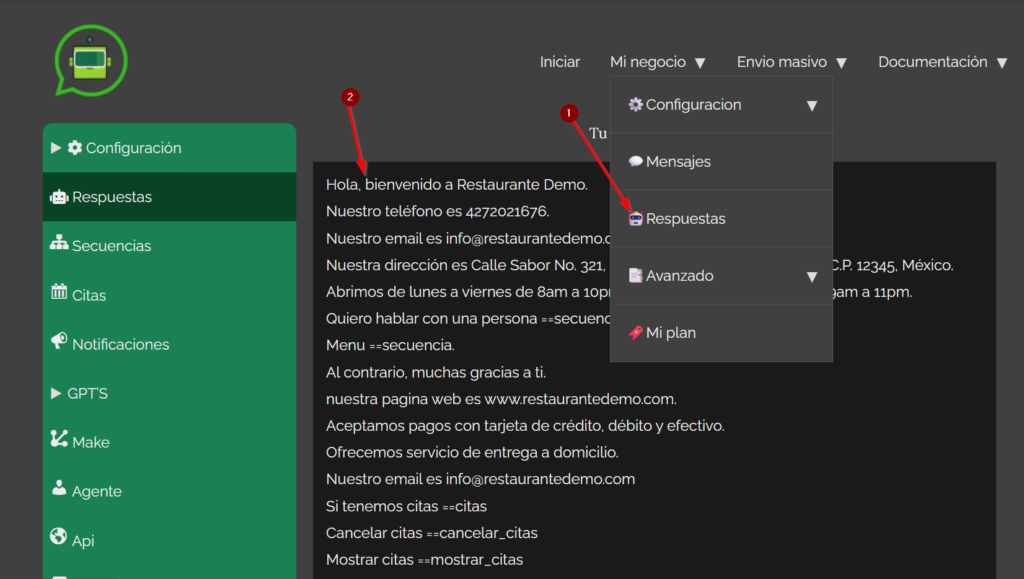
Task: Open the Envio masivo dropdown arrow
Action: coord(841,63)
